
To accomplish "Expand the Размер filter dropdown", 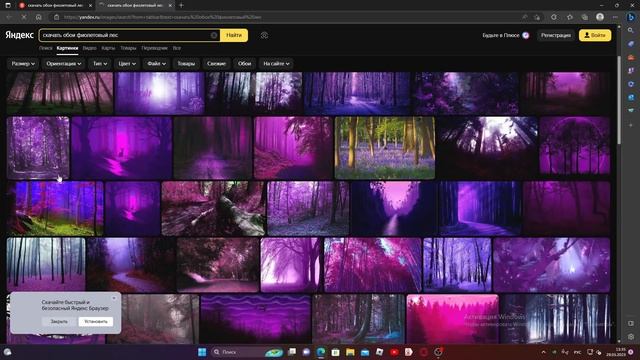I will click(x=23, y=64).
